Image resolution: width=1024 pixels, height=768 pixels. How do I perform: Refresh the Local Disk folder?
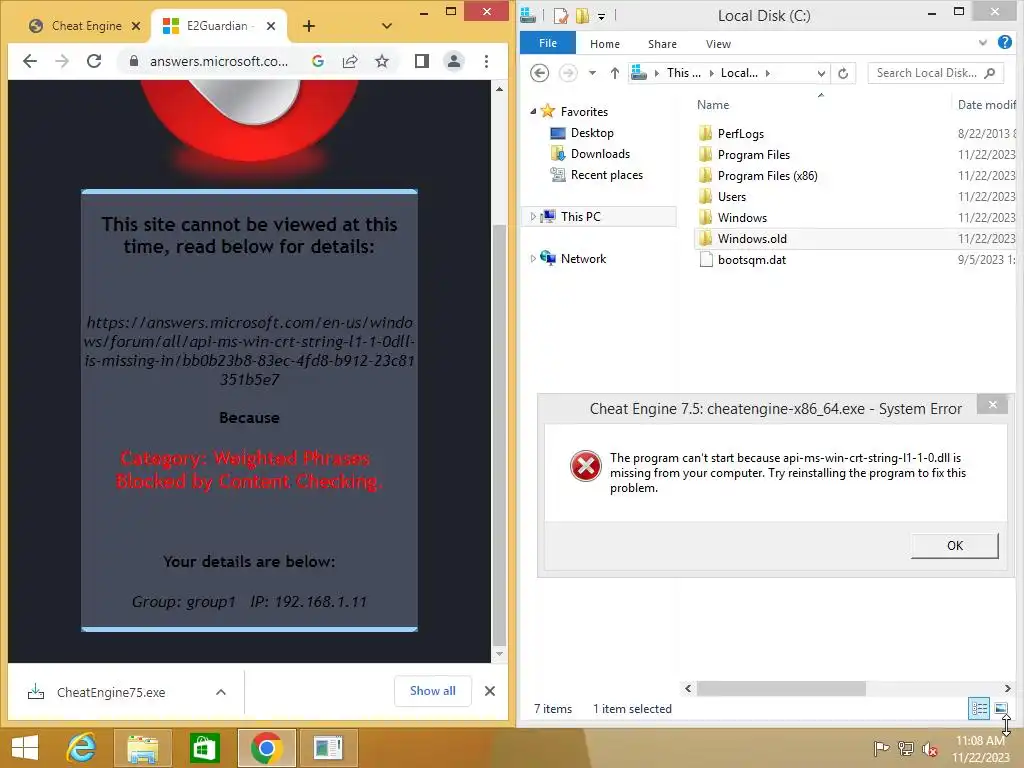[x=843, y=73]
